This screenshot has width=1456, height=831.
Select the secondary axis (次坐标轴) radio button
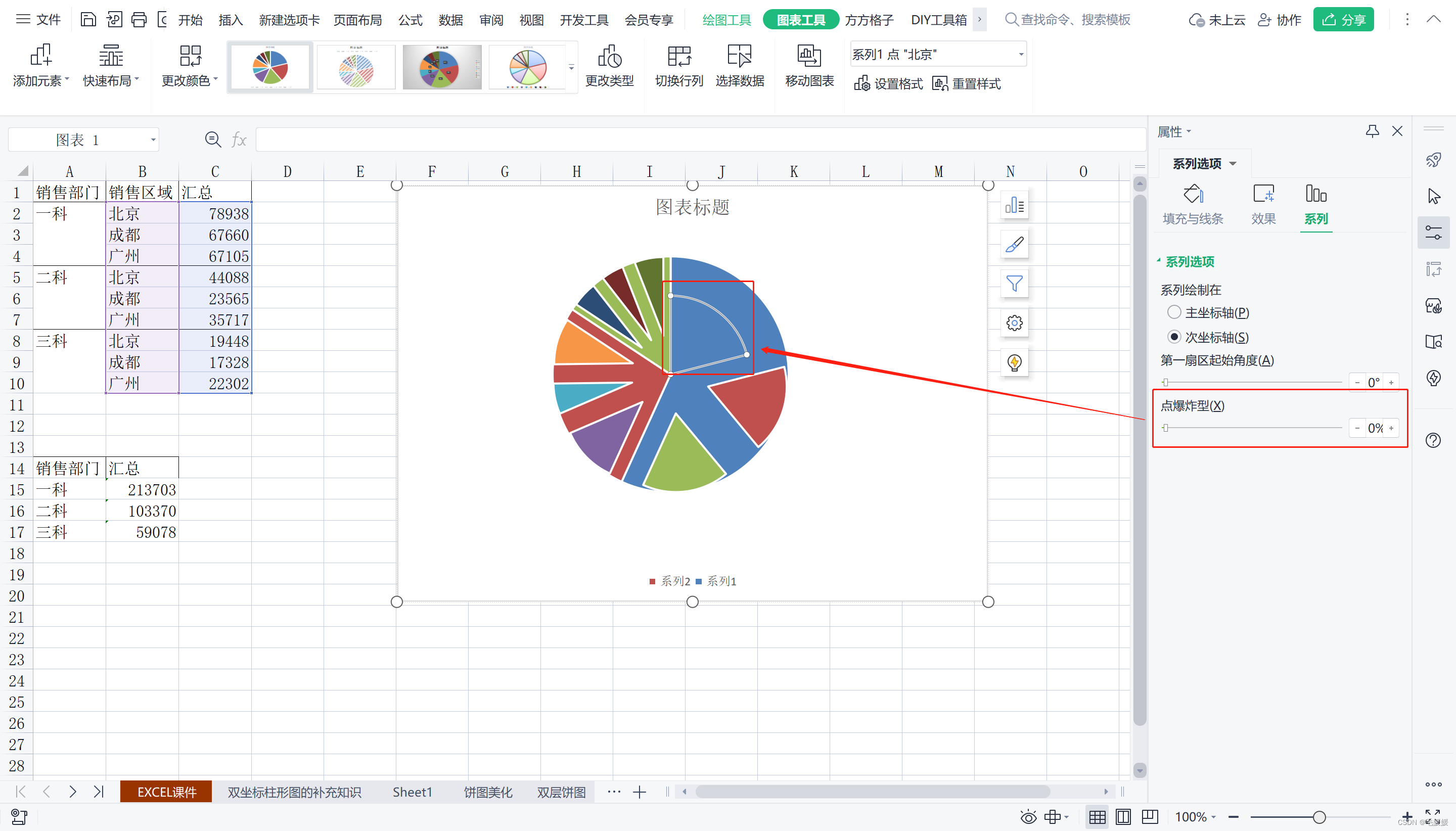tap(1173, 337)
